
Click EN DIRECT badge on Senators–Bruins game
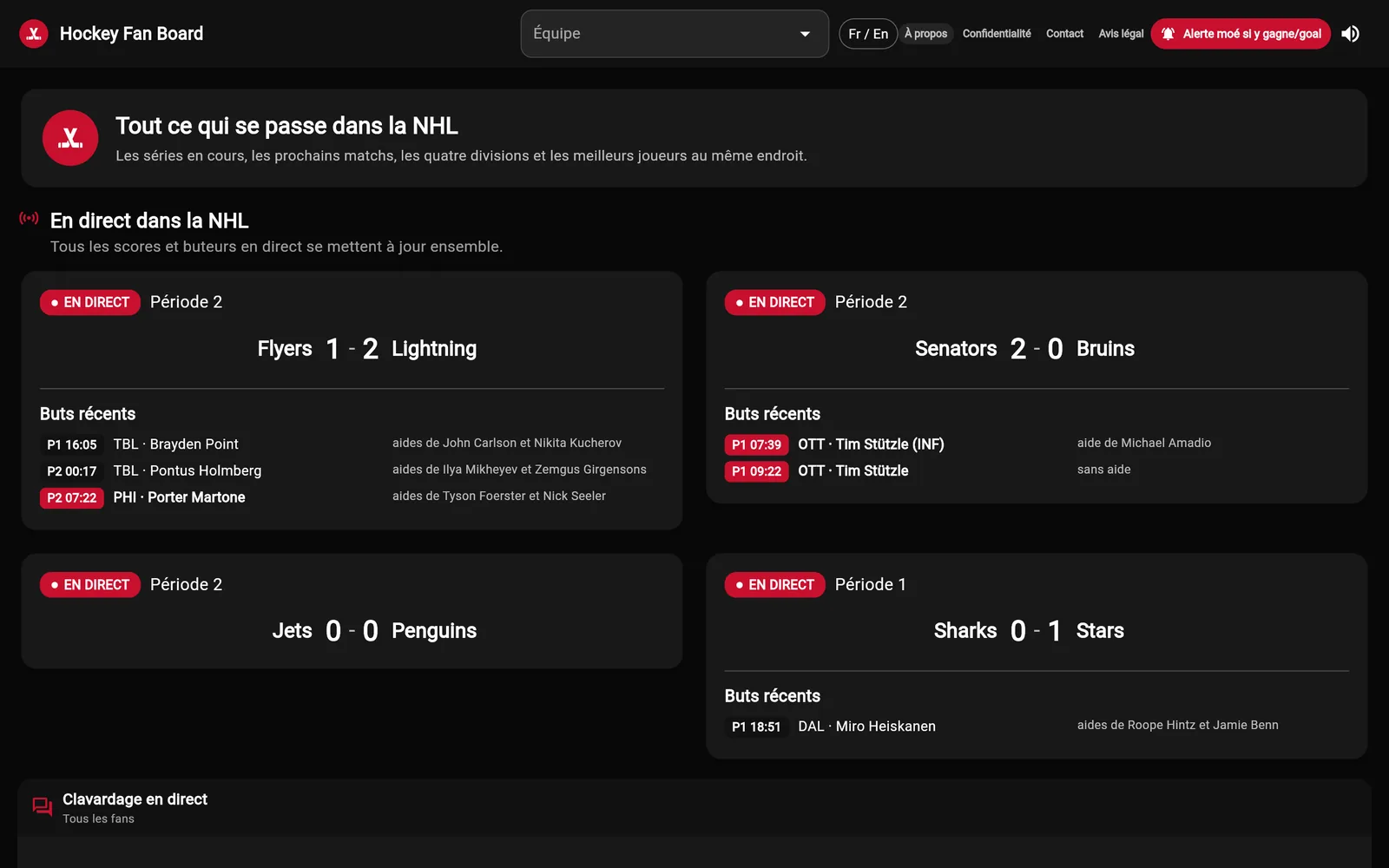pyautogui.click(x=775, y=302)
